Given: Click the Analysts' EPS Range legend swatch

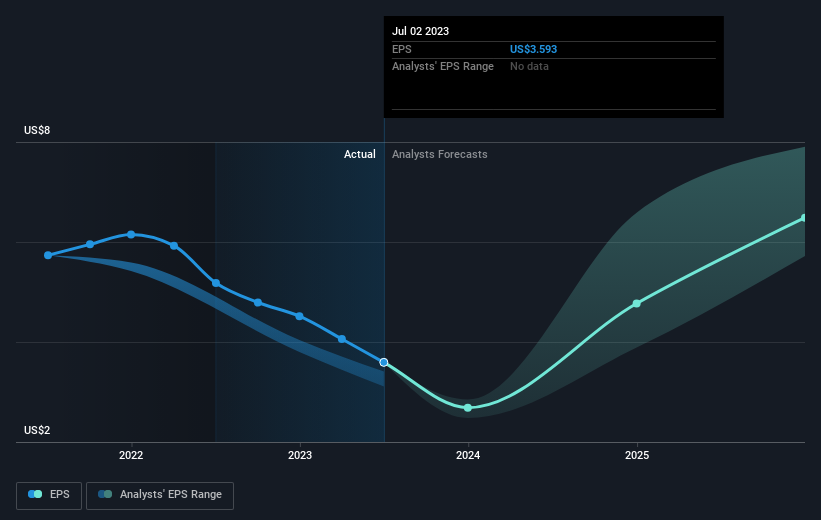Looking at the screenshot, I should point(105,494).
